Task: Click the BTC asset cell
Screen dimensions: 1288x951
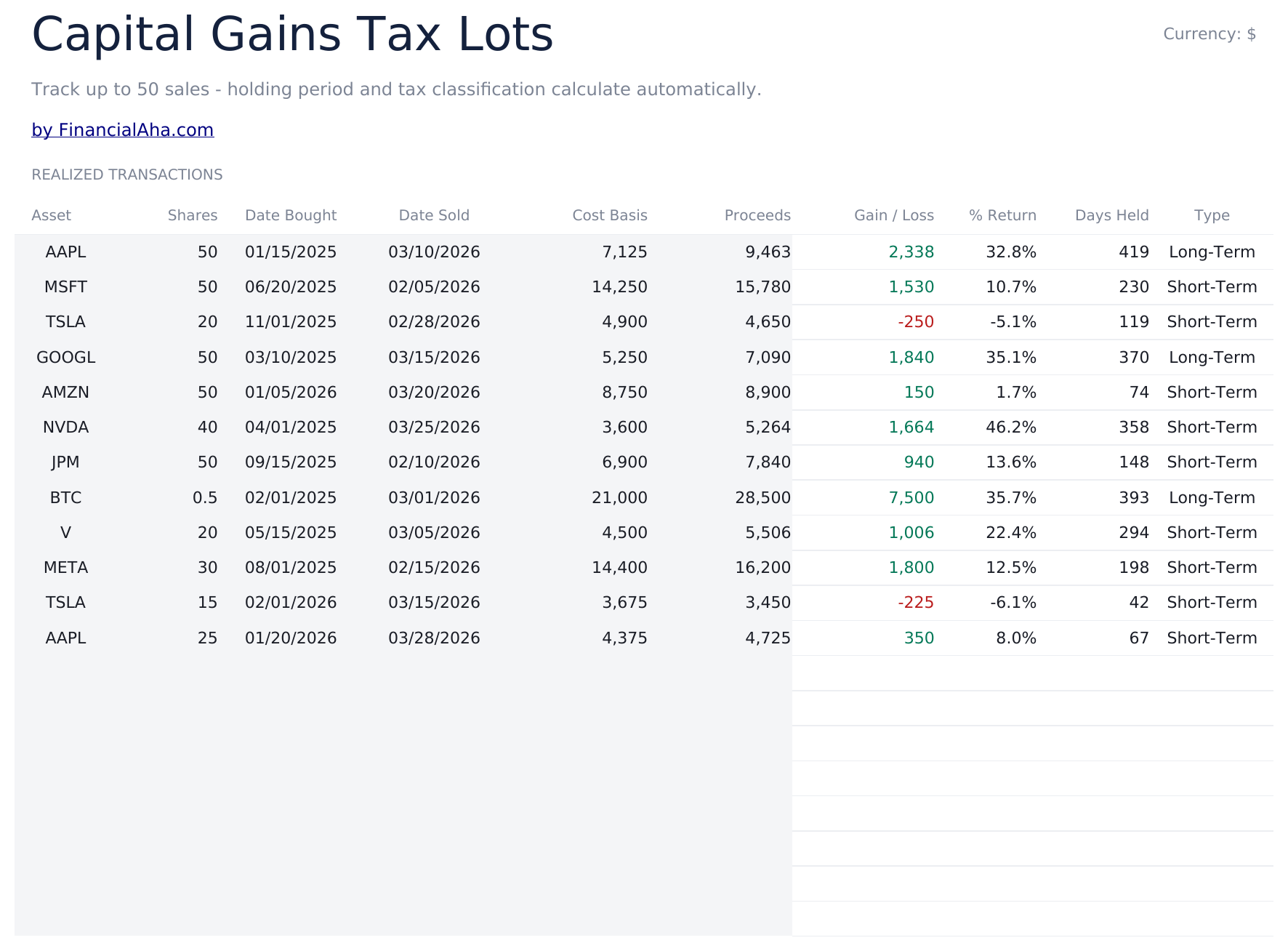Action: point(65,498)
